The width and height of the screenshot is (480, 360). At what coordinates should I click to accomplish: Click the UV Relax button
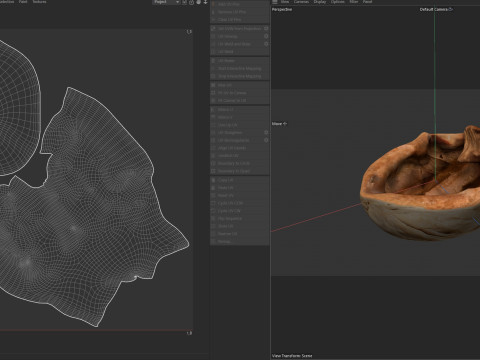click(x=239, y=52)
